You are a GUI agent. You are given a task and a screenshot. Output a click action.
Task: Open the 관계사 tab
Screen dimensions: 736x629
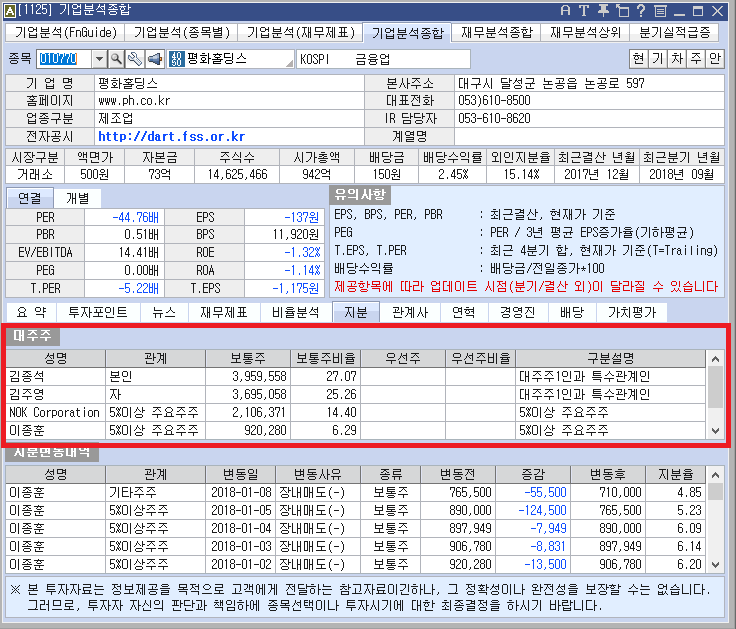click(410, 313)
